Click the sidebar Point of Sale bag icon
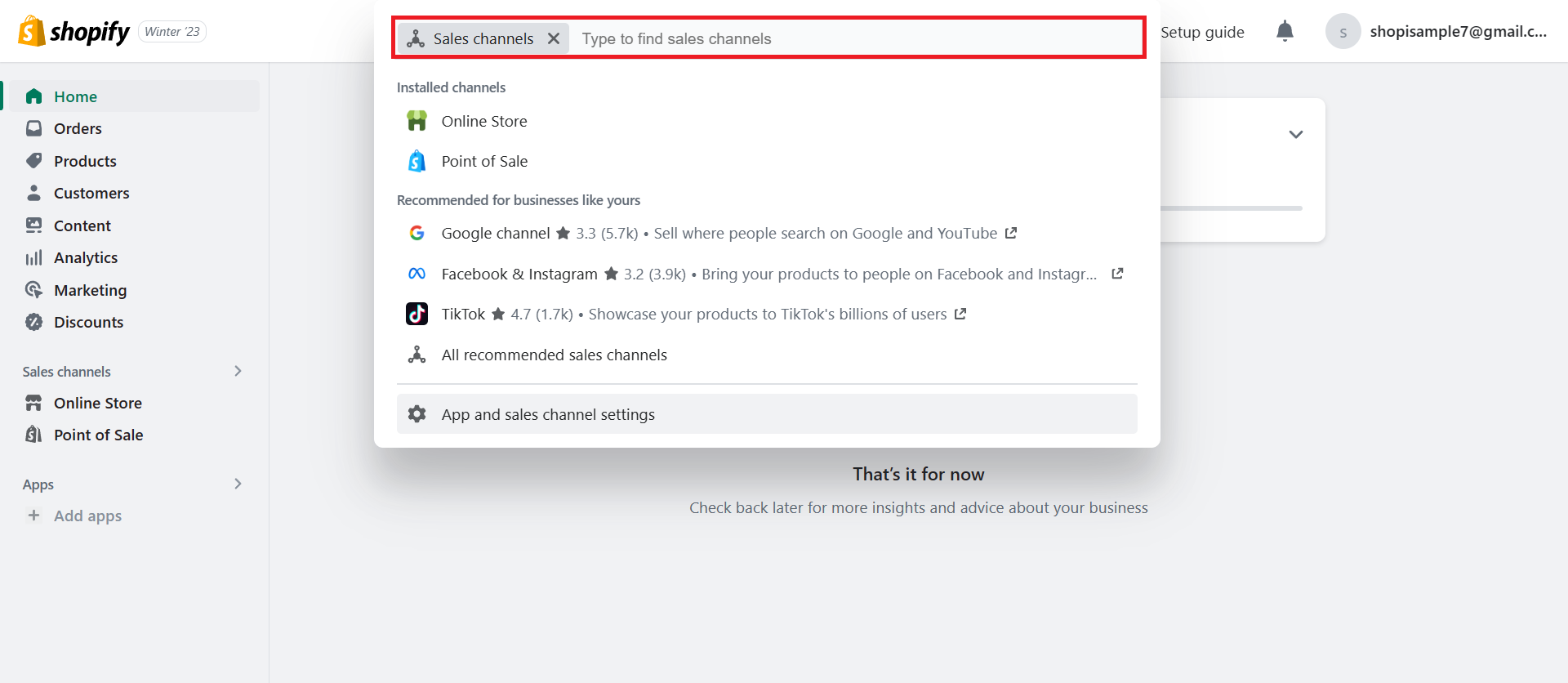The height and width of the screenshot is (683, 1568). click(x=33, y=435)
